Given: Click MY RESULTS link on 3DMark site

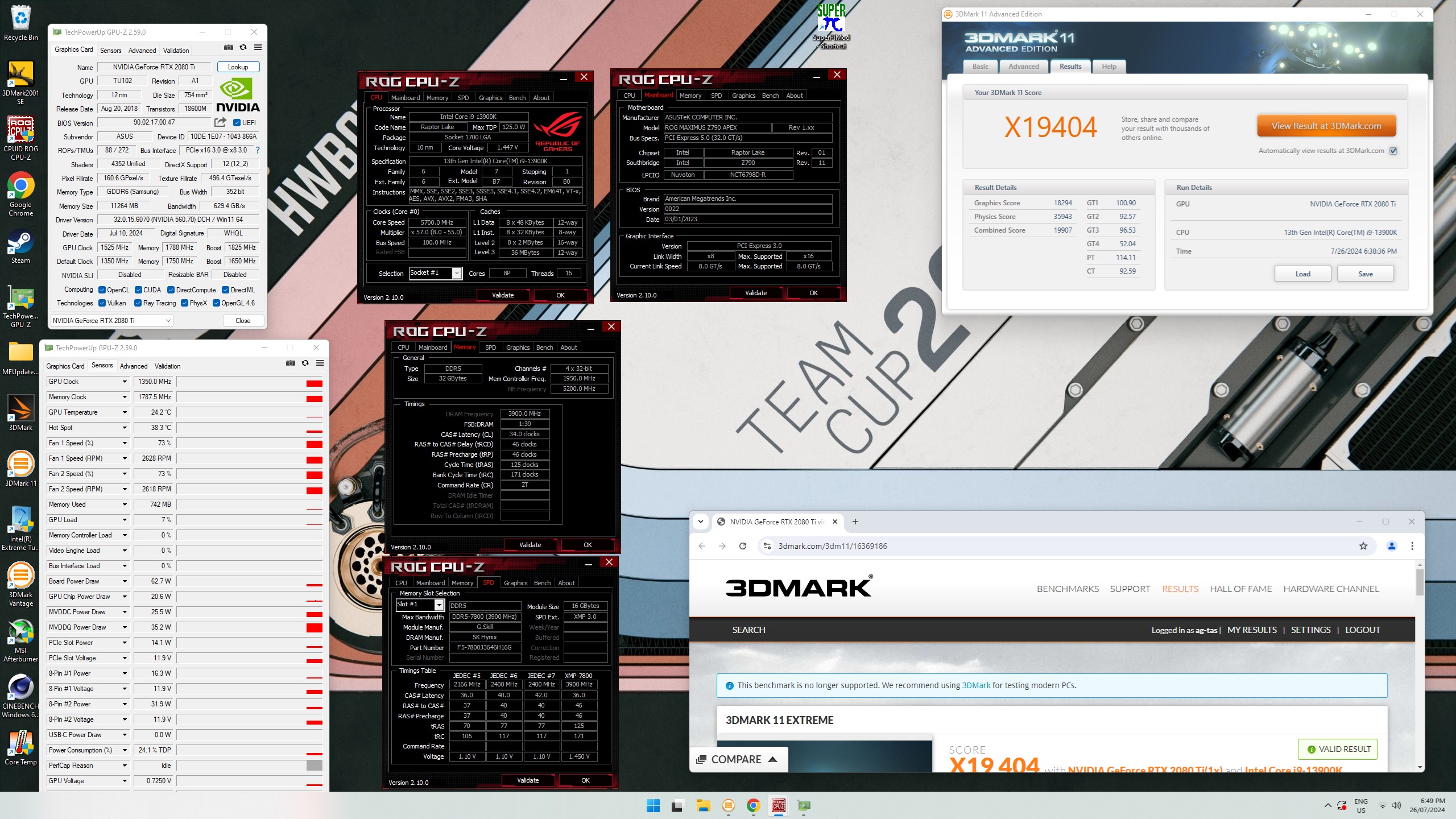Looking at the screenshot, I should click(x=1252, y=630).
